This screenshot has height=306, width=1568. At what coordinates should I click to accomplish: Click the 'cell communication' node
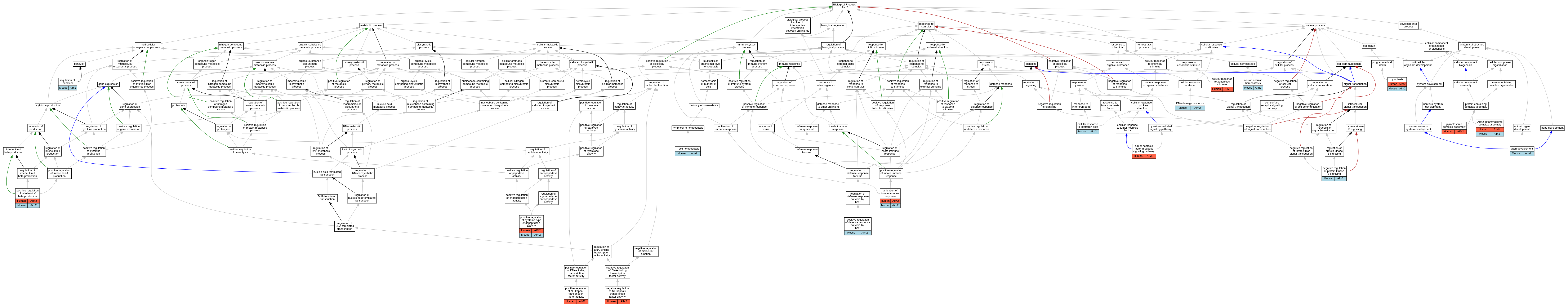(x=1349, y=64)
